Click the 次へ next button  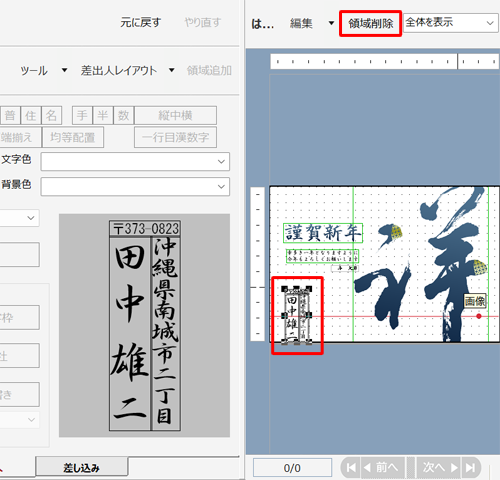[438, 468]
